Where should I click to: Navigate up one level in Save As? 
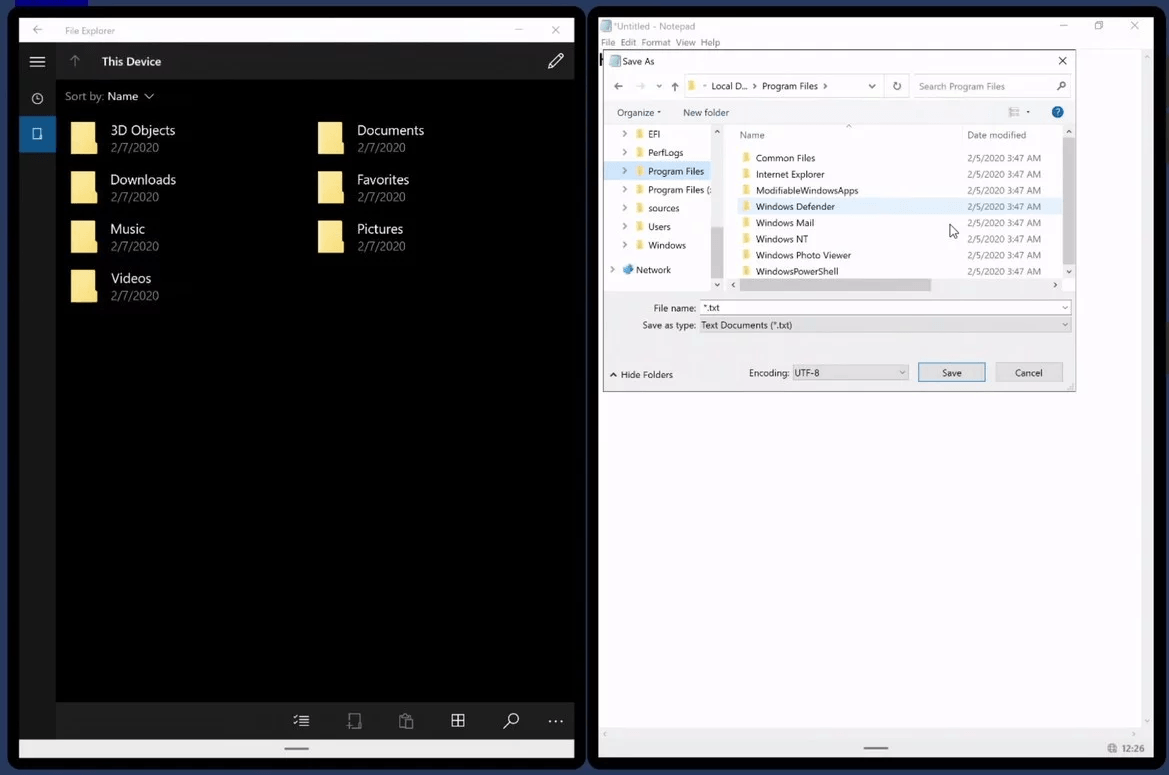[675, 87]
